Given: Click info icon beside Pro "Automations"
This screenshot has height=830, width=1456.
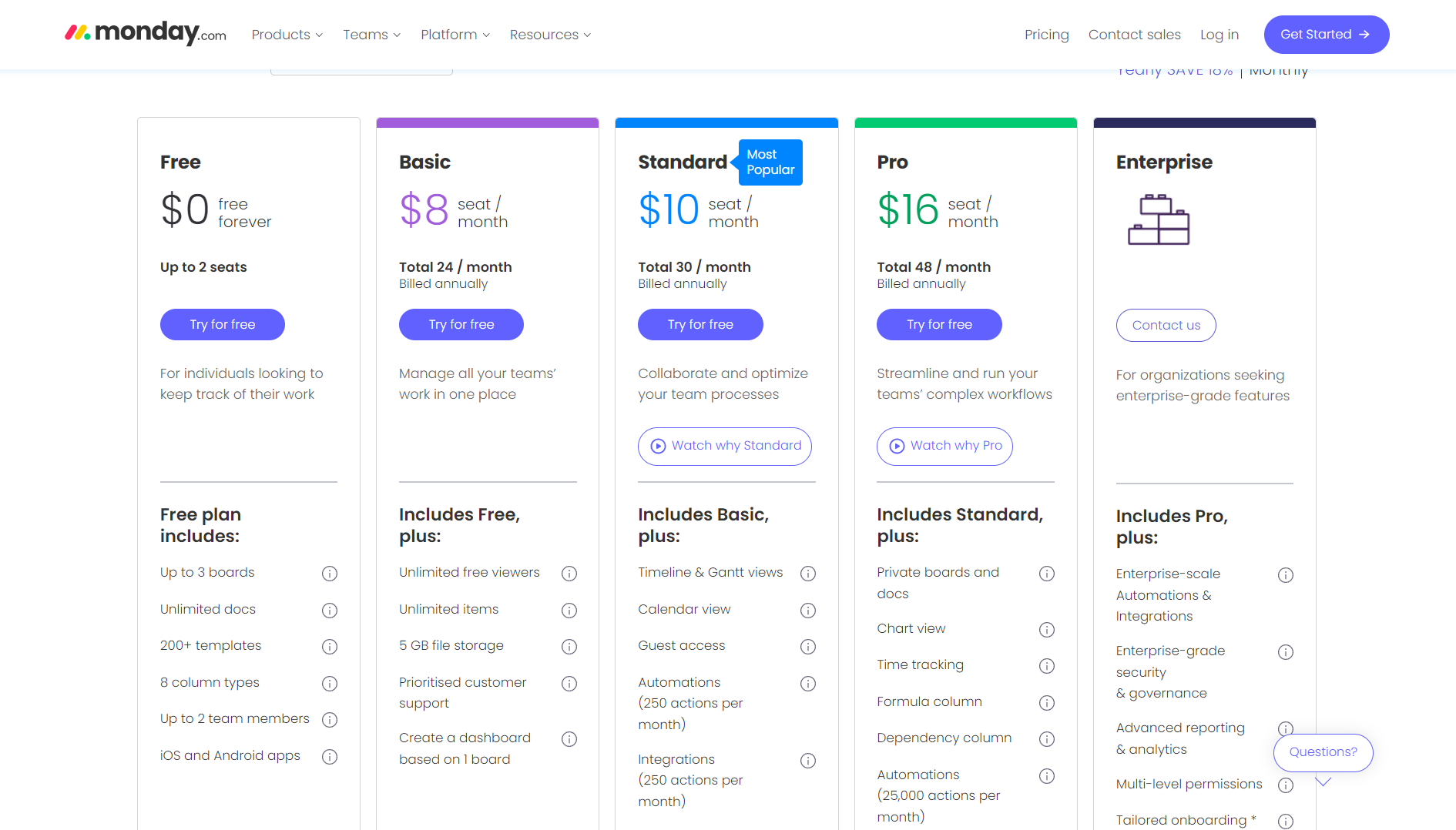Looking at the screenshot, I should [1047, 775].
